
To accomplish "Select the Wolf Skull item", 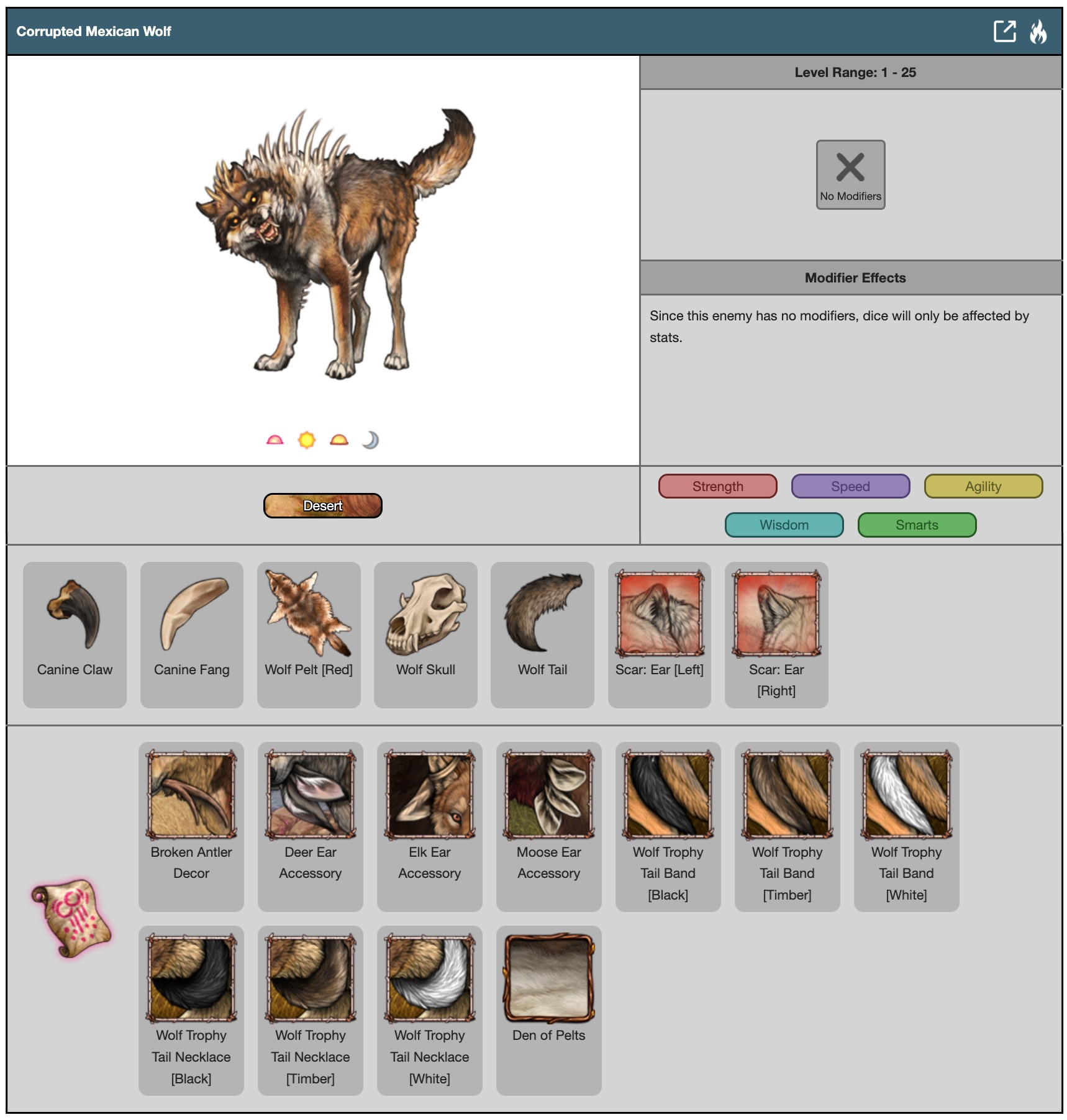I will pyautogui.click(x=426, y=635).
